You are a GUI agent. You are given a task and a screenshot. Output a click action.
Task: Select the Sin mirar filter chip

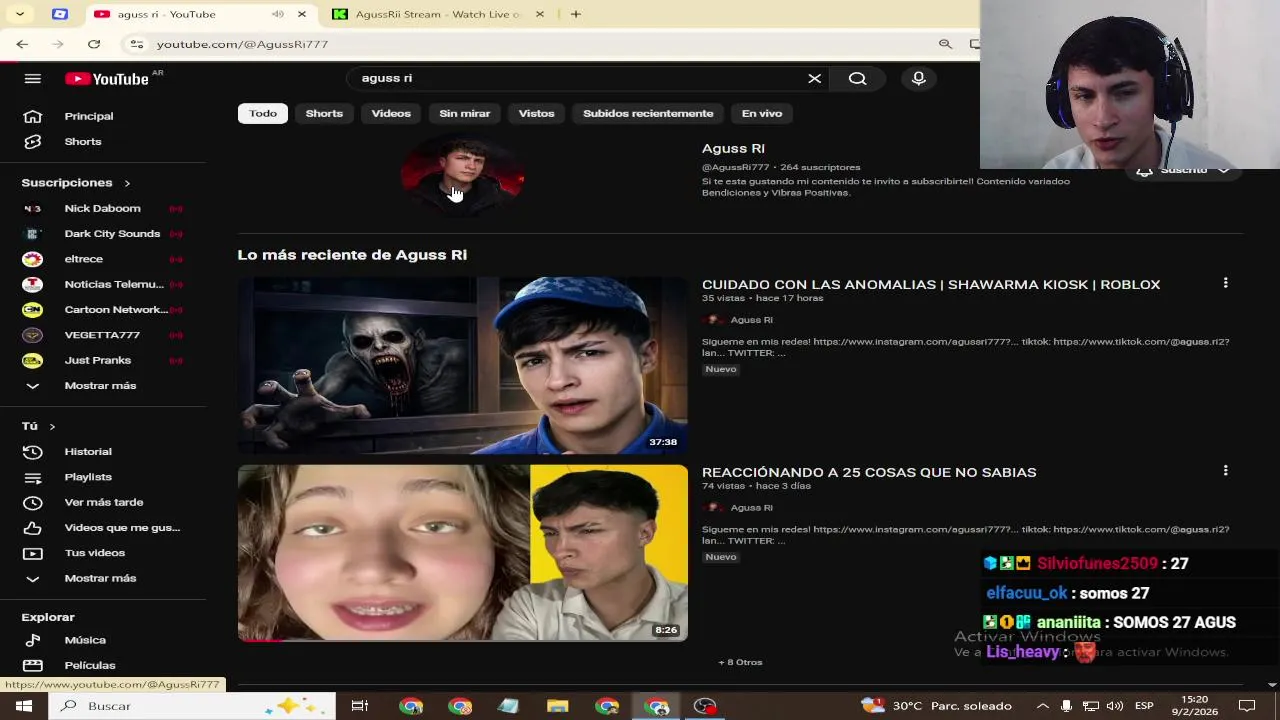(x=465, y=113)
